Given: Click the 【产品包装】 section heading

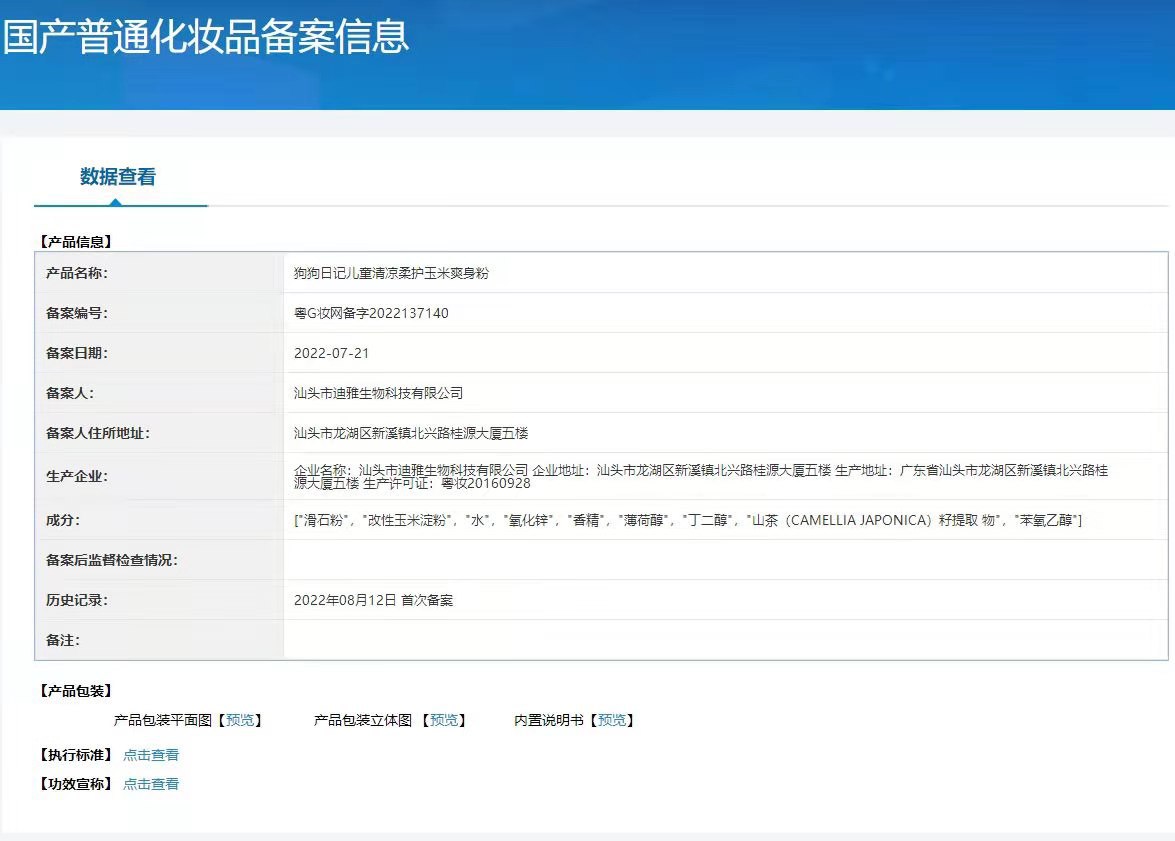Looking at the screenshot, I should click(x=76, y=691).
